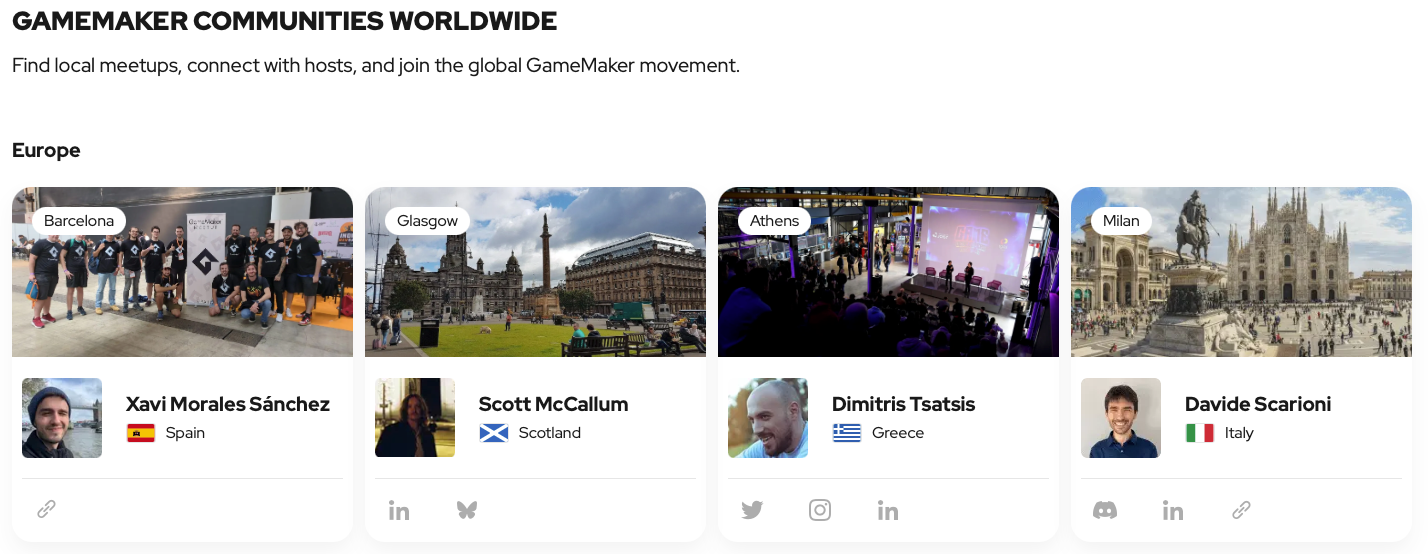The width and height of the screenshot is (1428, 554).
Task: Select the host name Scott McCallum
Action: click(x=553, y=404)
